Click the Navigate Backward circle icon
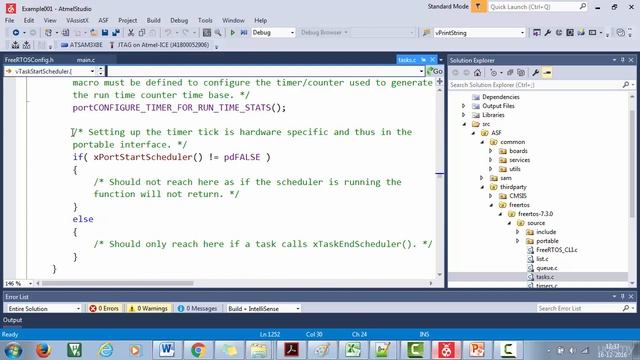This screenshot has width=640, height=360. (x=16, y=33)
